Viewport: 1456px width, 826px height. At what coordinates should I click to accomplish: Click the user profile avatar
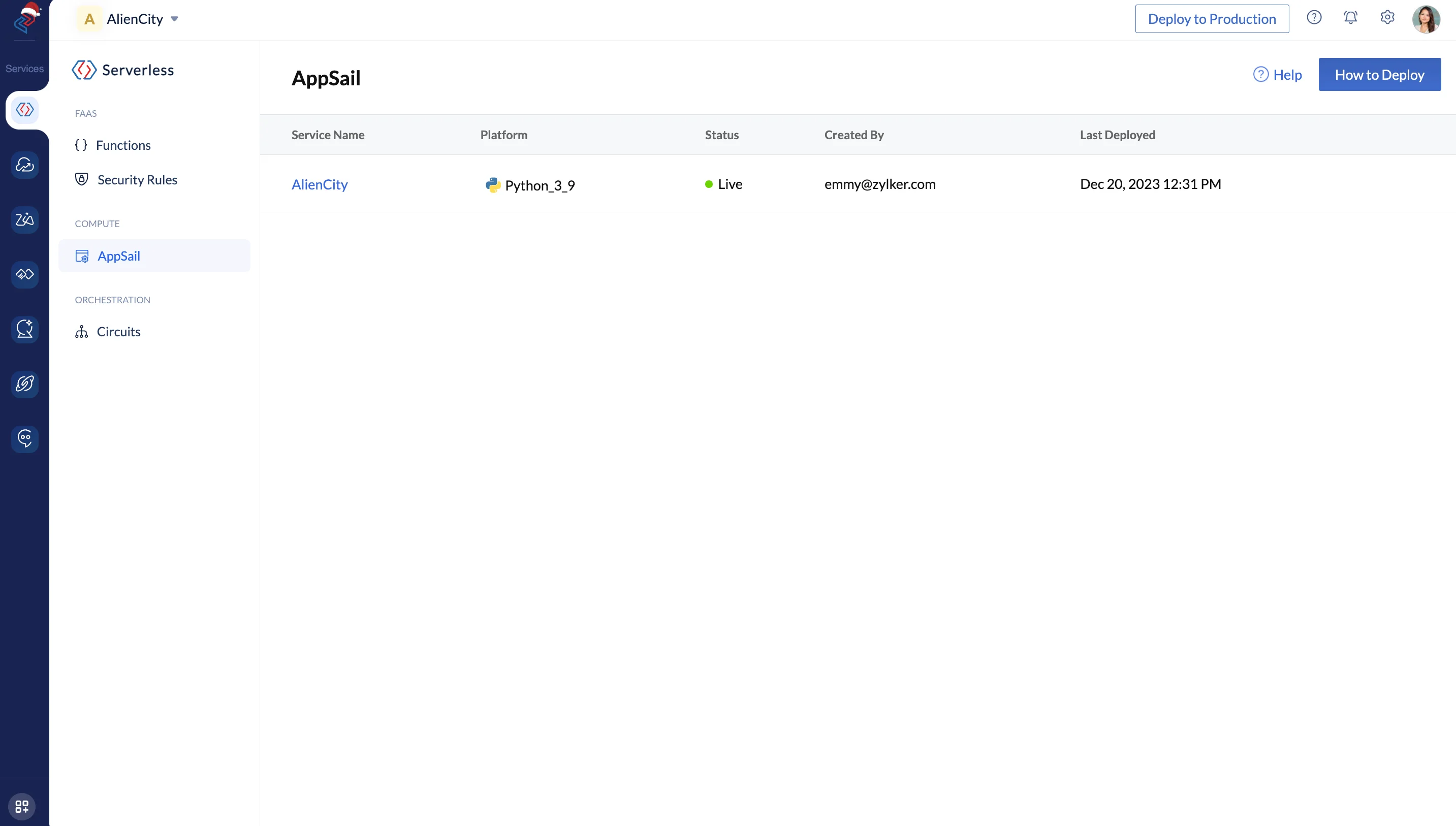1426,19
